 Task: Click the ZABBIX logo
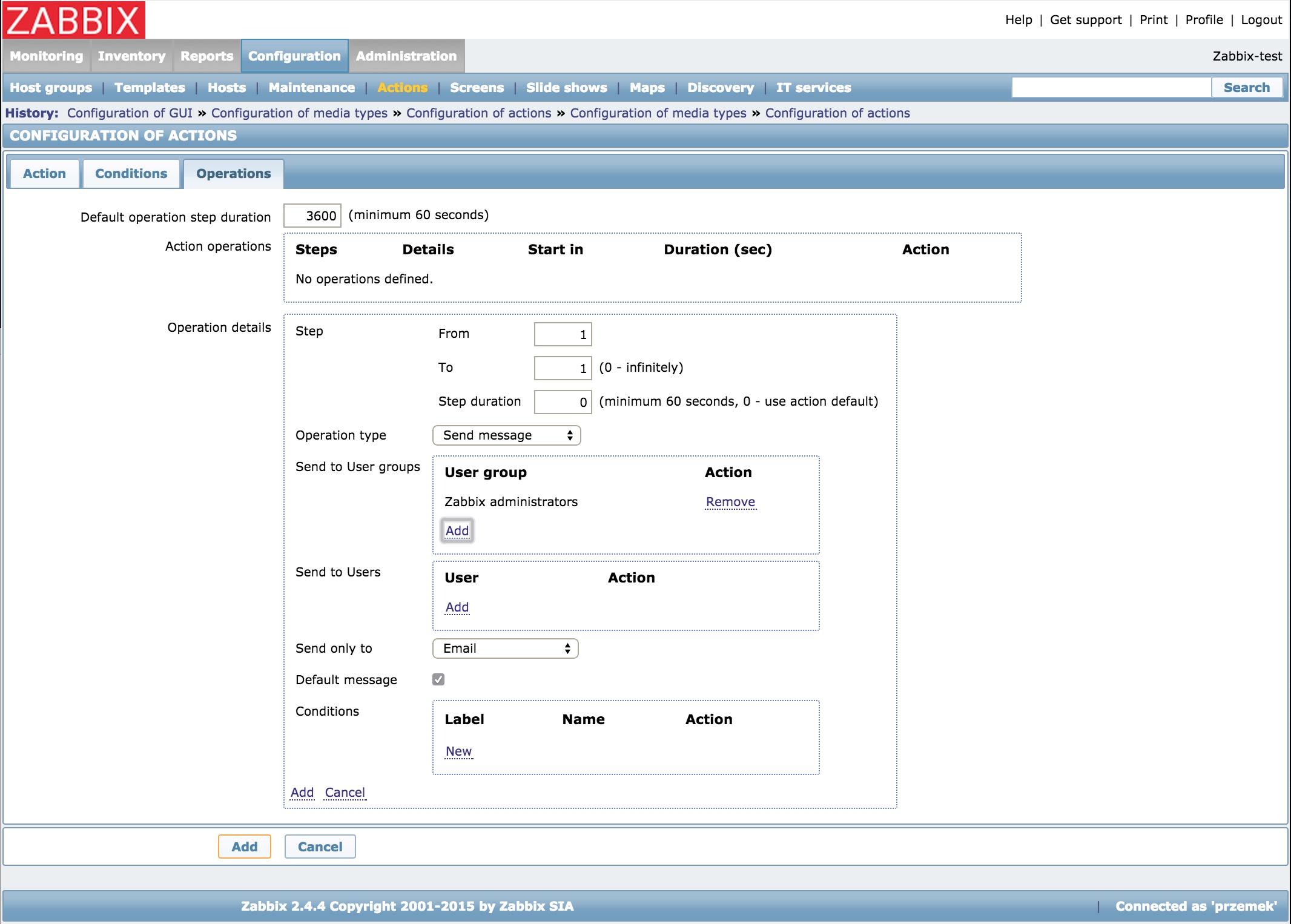coord(74,19)
